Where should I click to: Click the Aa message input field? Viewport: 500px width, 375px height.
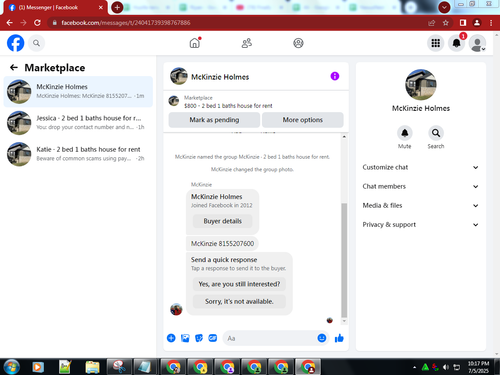[269, 338]
